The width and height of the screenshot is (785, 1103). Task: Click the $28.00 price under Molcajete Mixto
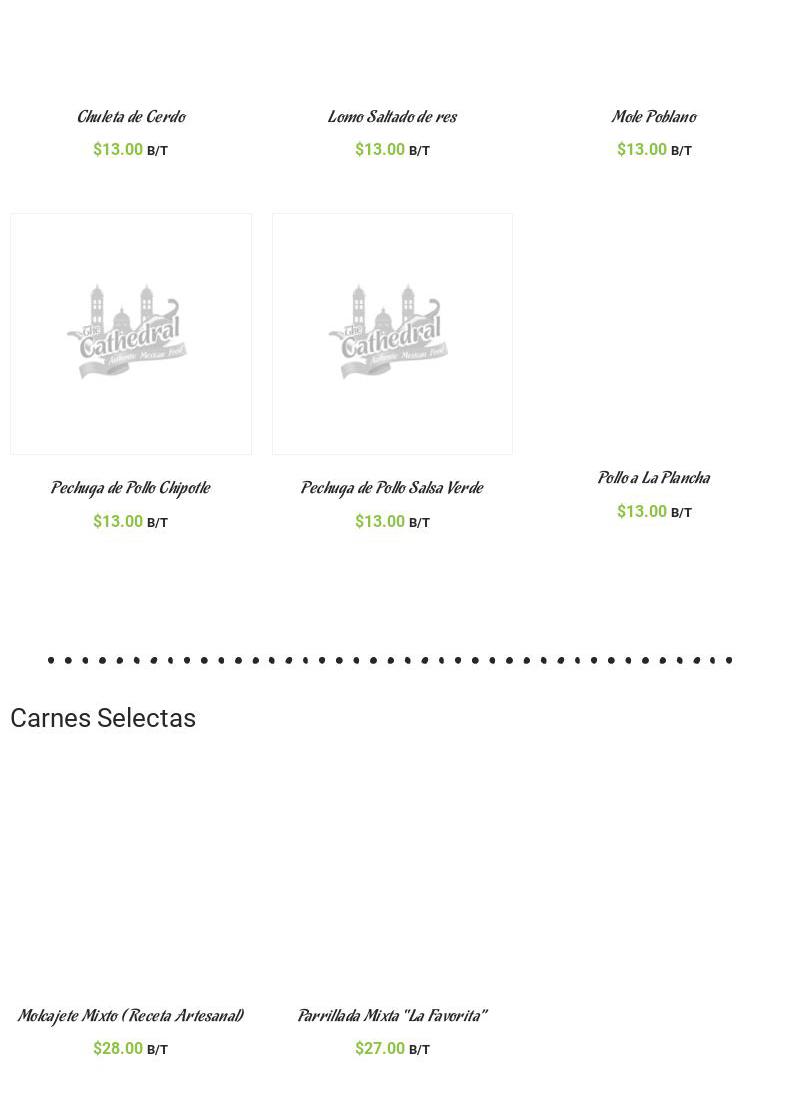[x=118, y=1048]
